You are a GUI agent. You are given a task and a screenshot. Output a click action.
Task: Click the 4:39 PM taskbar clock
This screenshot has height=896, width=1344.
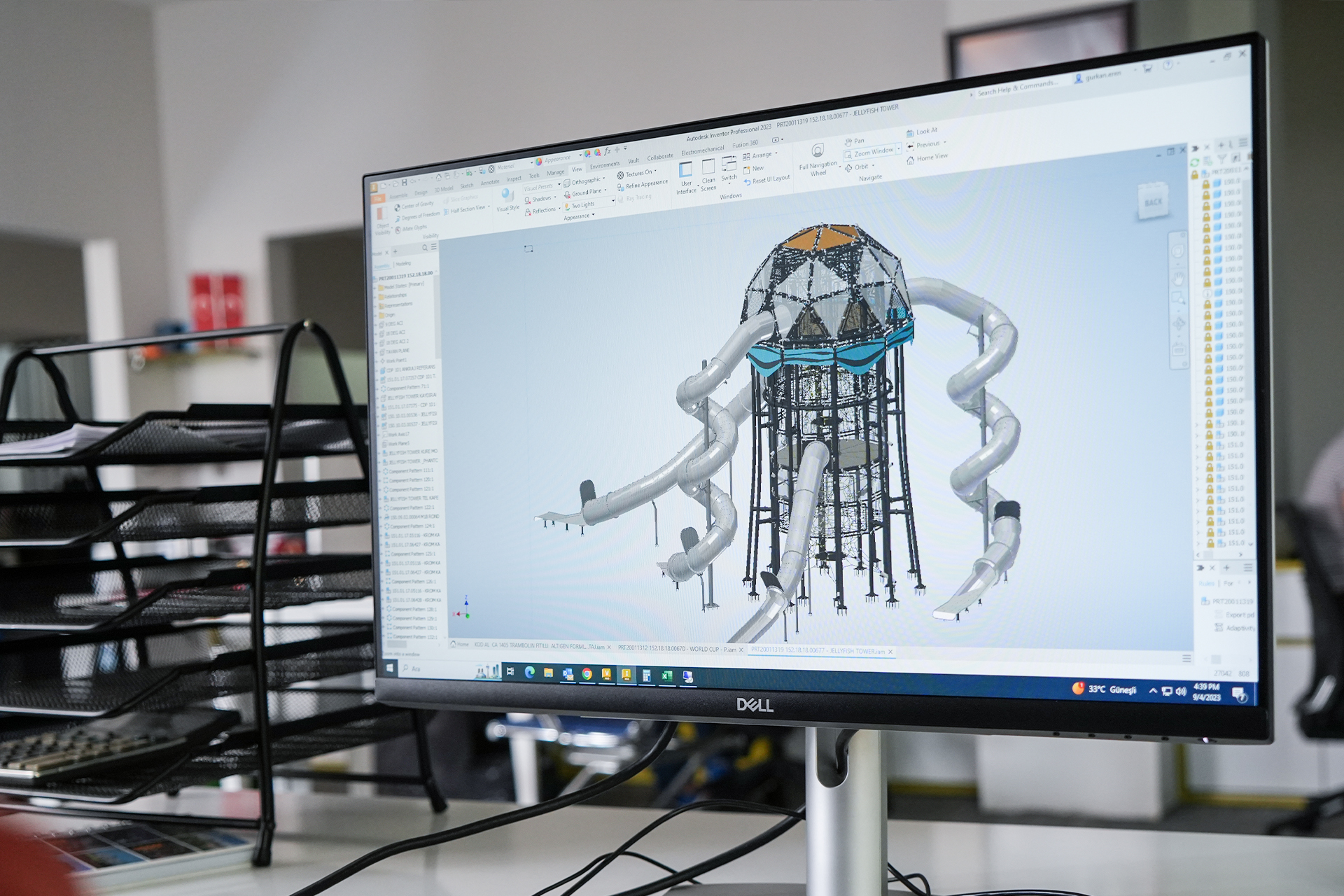[x=1206, y=692]
